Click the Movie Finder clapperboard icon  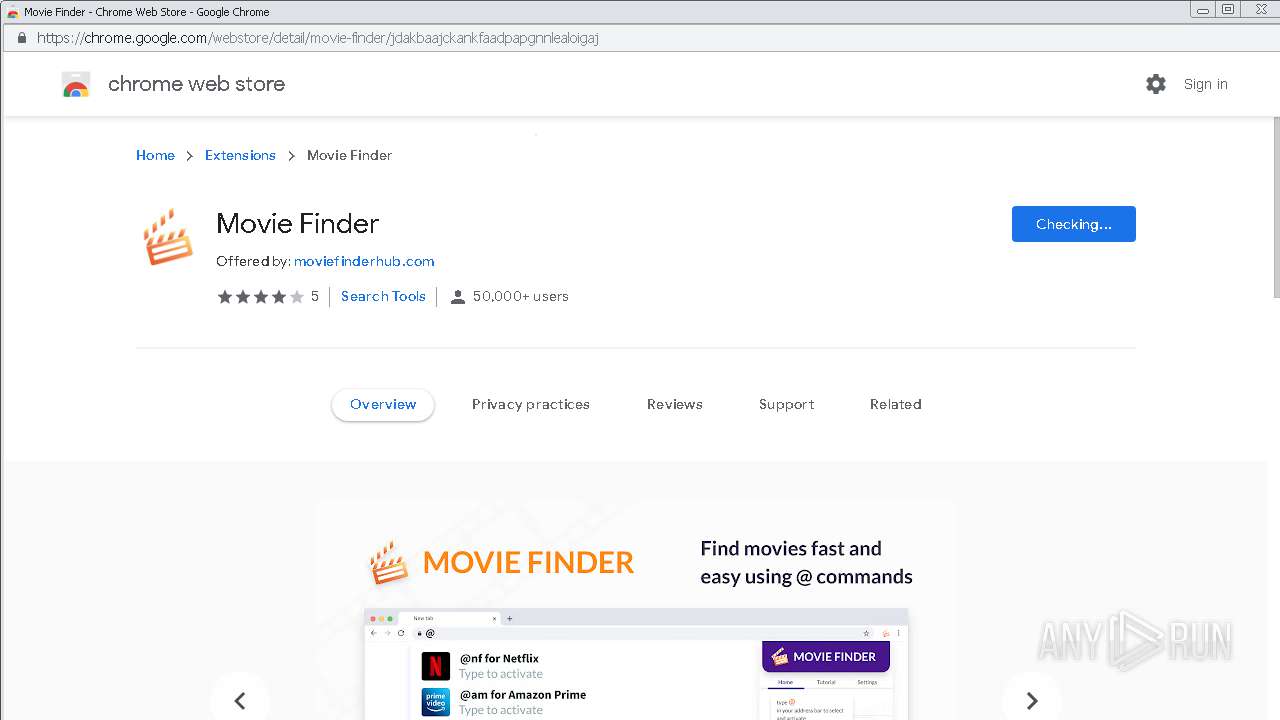[x=167, y=237]
